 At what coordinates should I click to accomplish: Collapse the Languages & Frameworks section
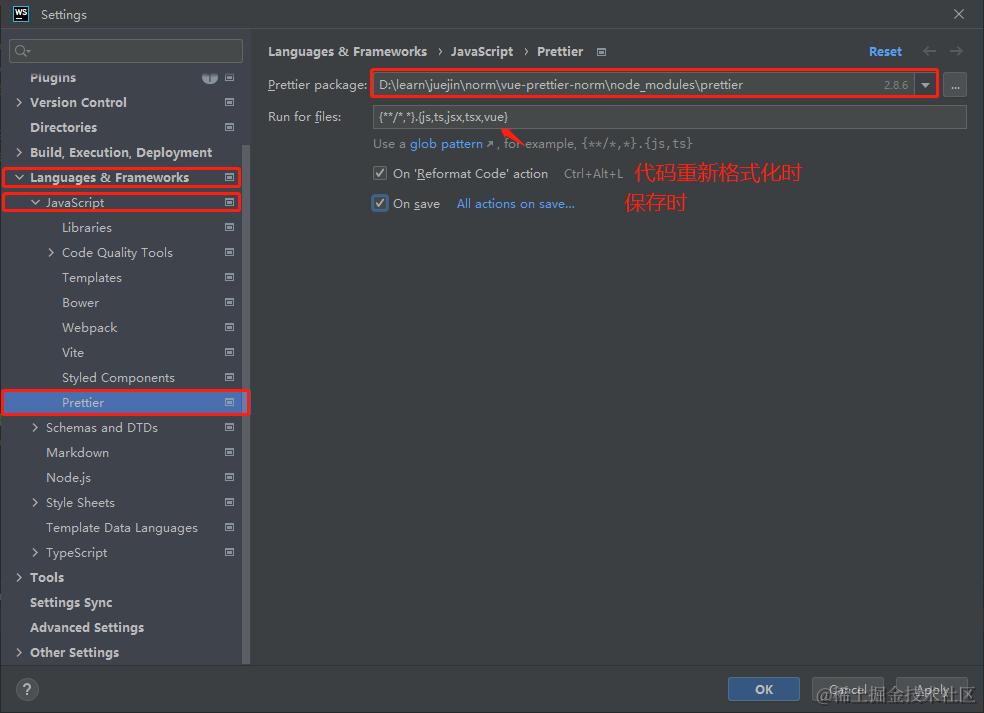click(x=19, y=178)
